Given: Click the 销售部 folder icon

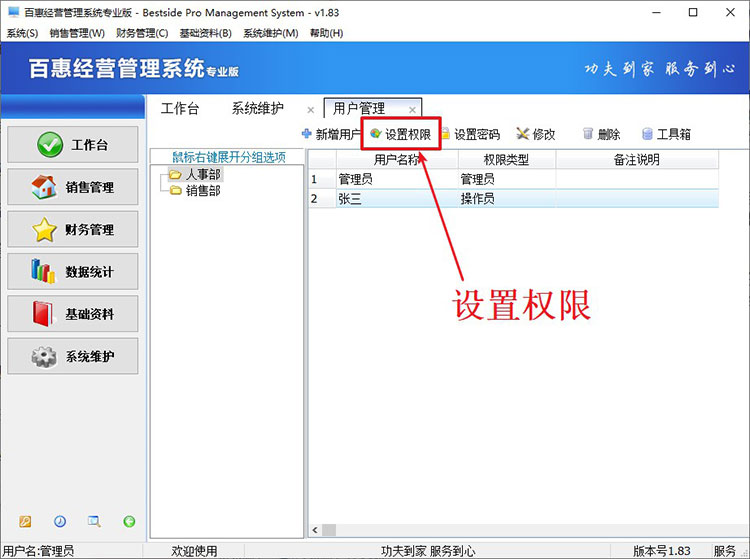Looking at the screenshot, I should 176,191.
